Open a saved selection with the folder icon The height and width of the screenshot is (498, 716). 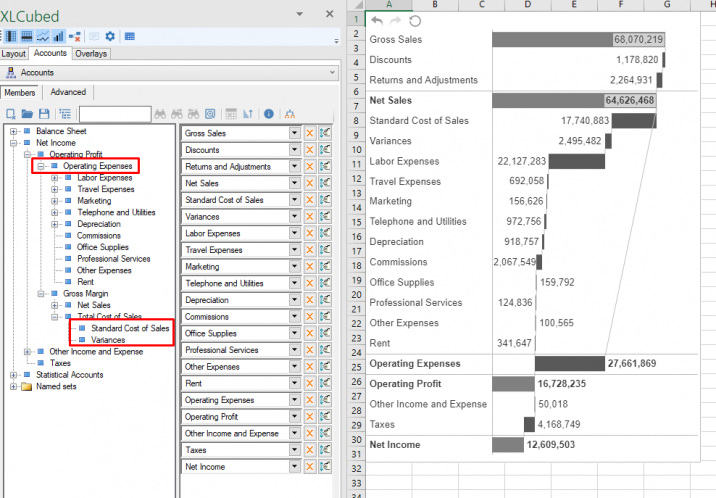[x=27, y=114]
